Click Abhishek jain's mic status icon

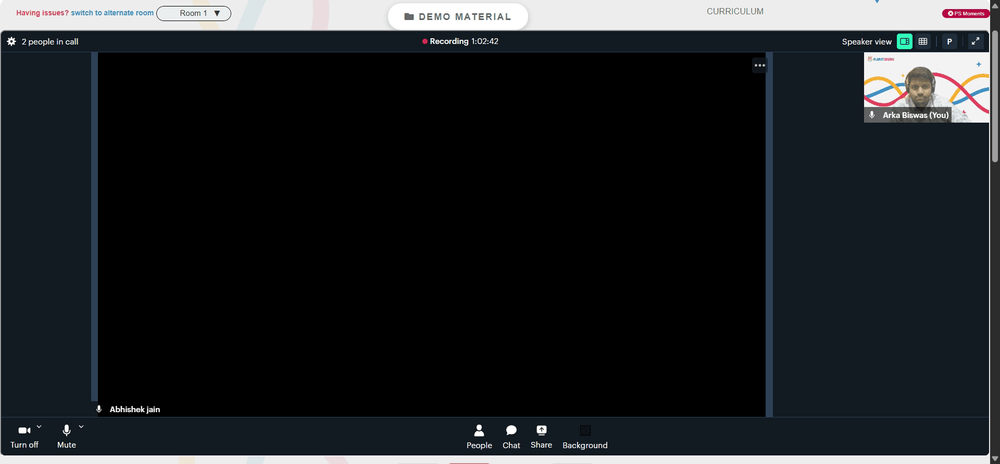pos(99,409)
